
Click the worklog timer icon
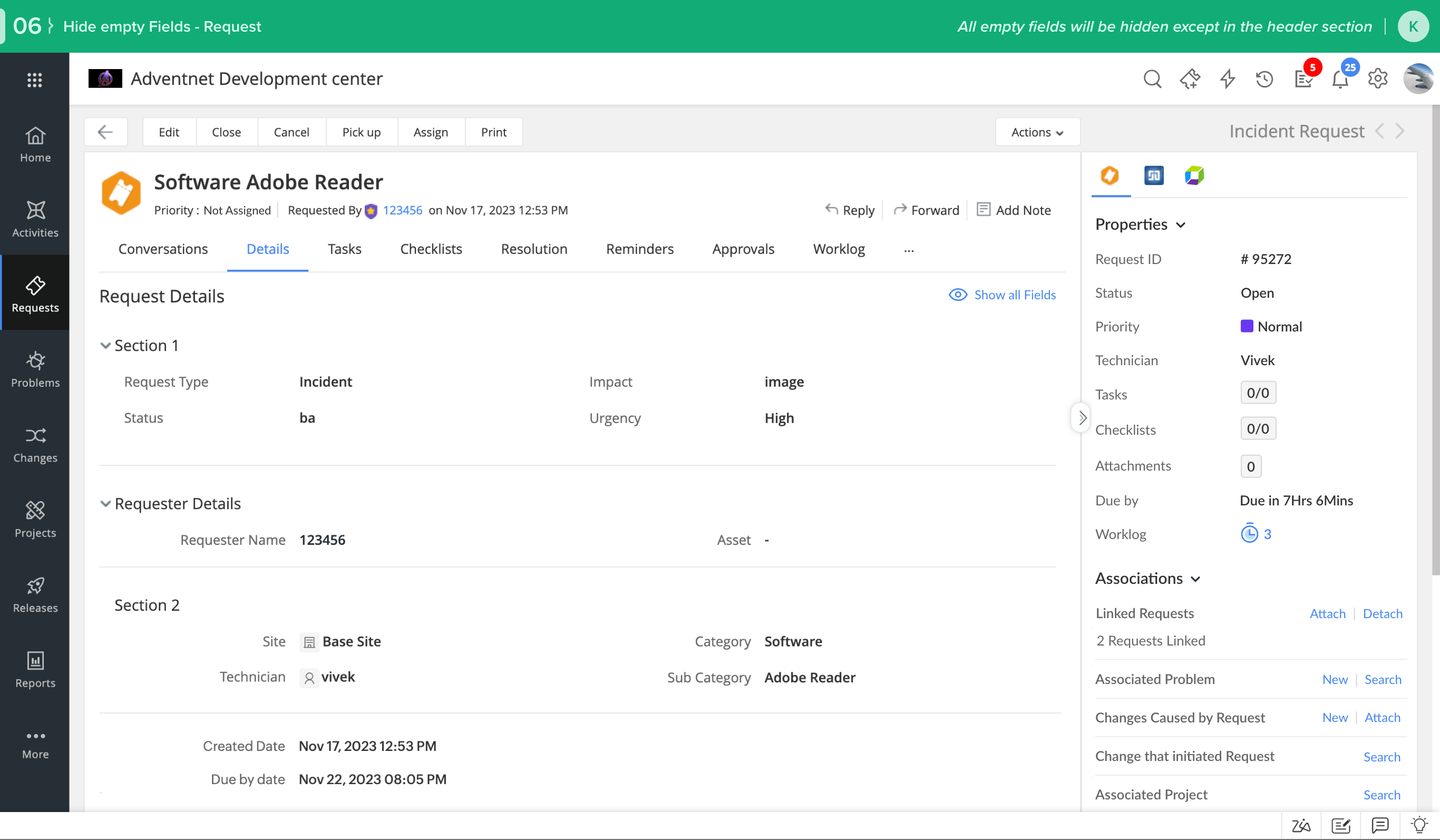pyautogui.click(x=1249, y=534)
